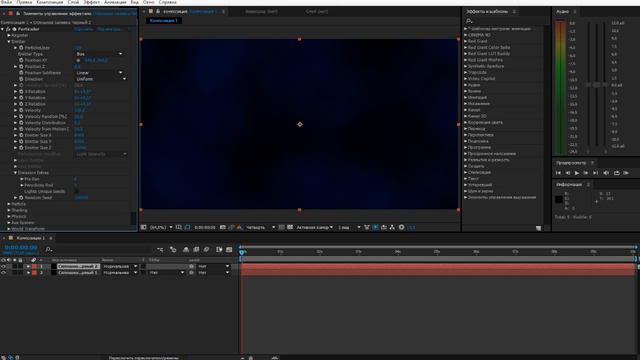This screenshot has width=640, height=360.
Task: Reset exposure icon in viewer toolbar
Action: click(x=402, y=227)
